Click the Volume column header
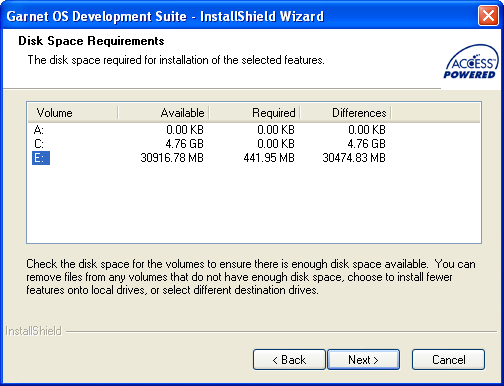The height and width of the screenshot is (386, 504). pos(72,113)
